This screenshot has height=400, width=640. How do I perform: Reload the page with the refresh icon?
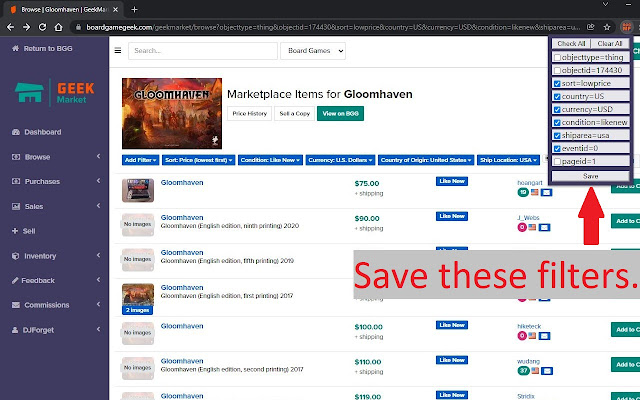tap(42, 27)
